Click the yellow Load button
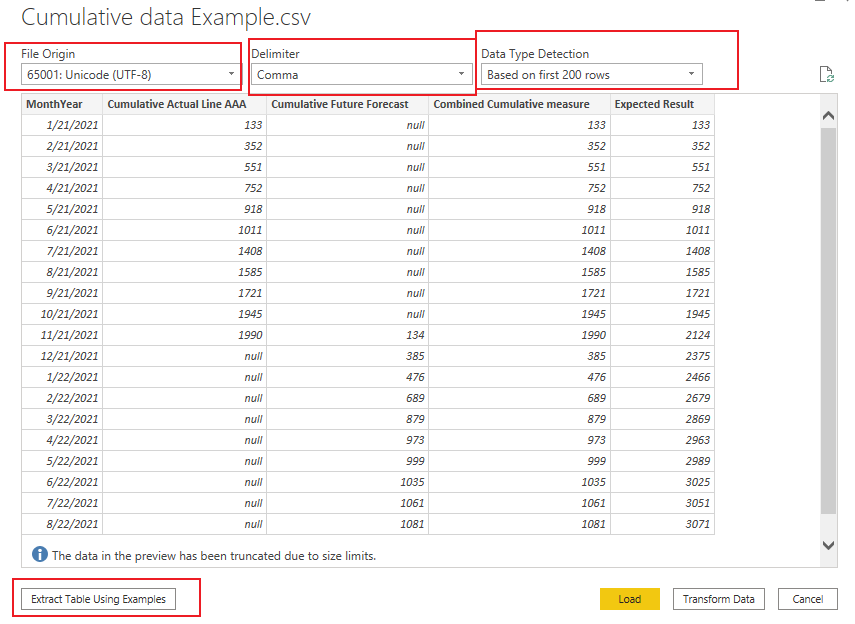The width and height of the screenshot is (855, 624). (629, 599)
